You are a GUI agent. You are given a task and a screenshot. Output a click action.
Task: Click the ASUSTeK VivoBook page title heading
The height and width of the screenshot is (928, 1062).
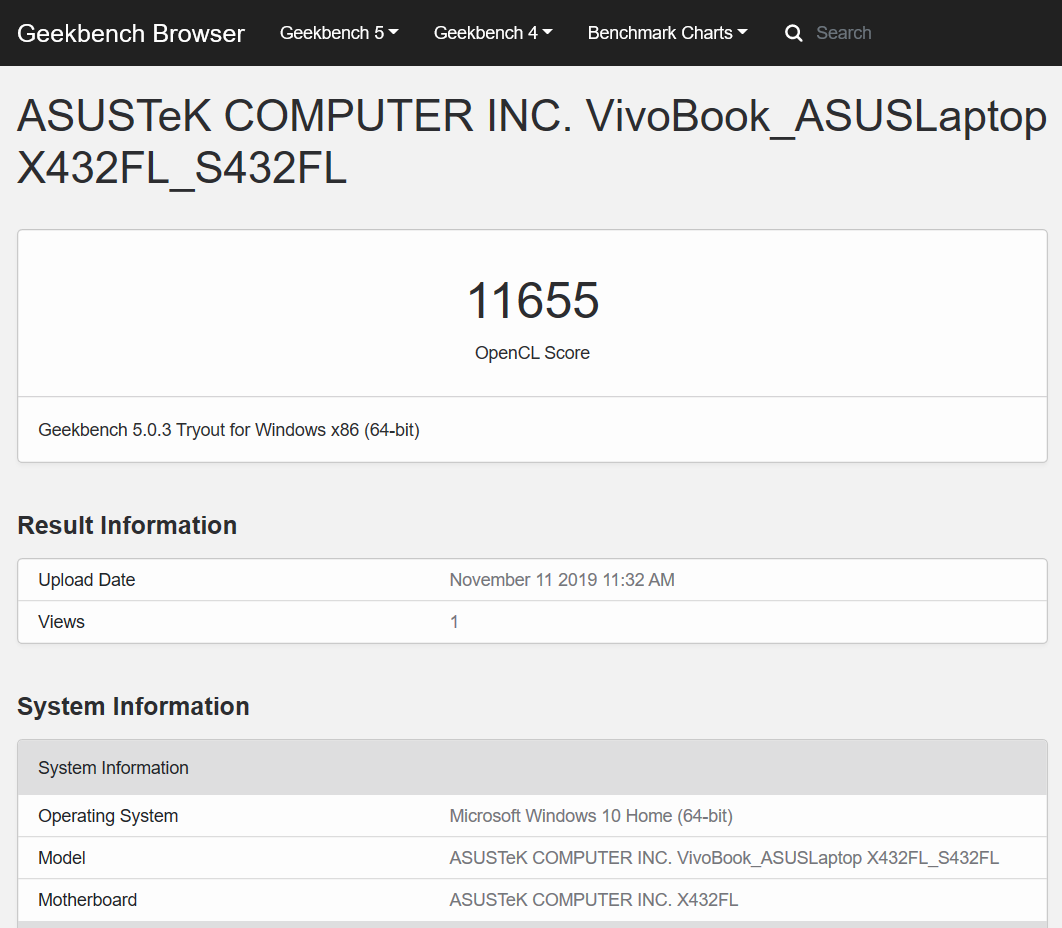coord(531,143)
